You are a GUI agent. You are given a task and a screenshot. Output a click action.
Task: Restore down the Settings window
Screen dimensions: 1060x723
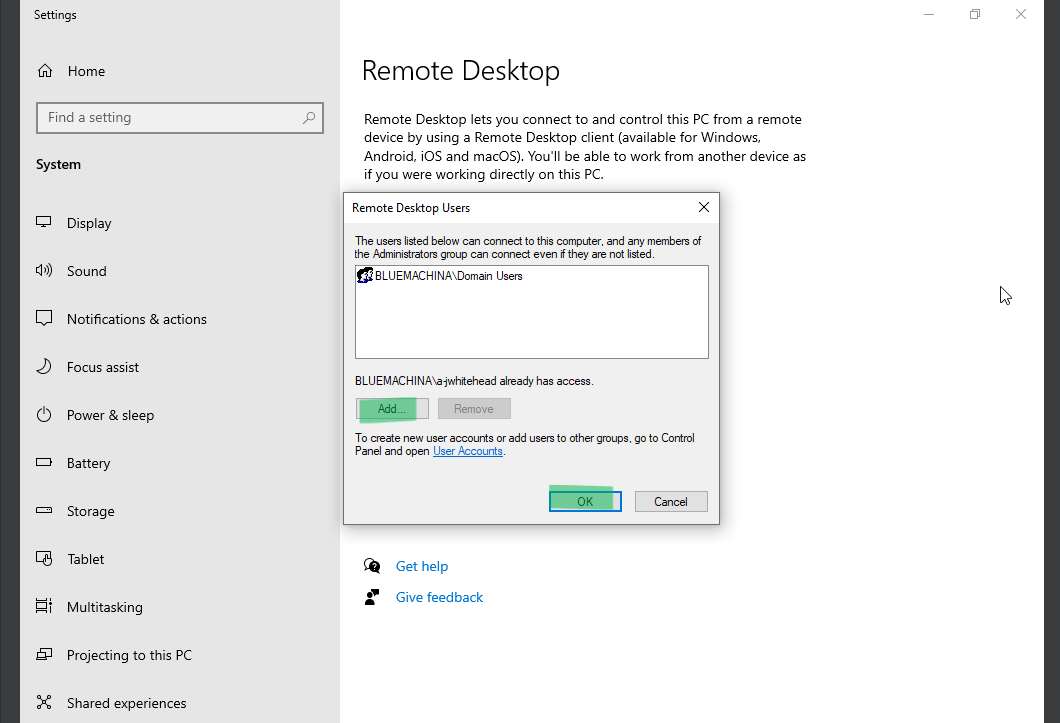point(975,14)
